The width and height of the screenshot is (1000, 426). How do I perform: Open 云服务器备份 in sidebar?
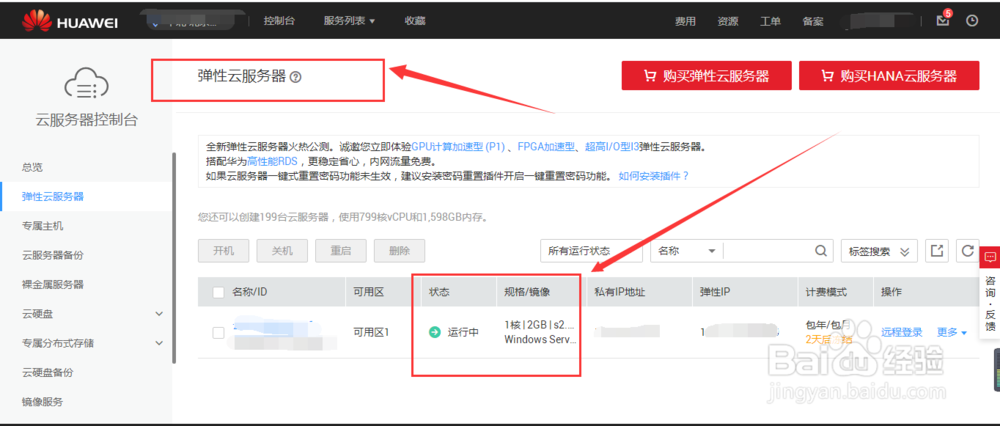[53, 255]
